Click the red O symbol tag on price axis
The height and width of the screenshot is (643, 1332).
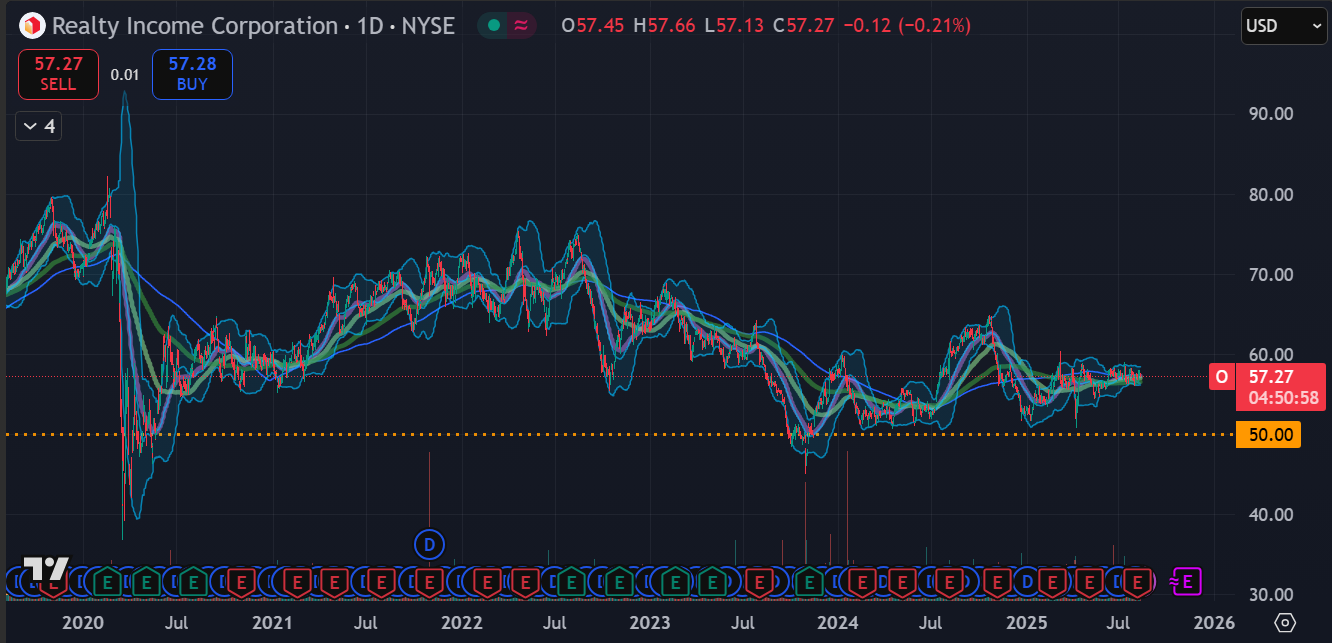click(1220, 377)
